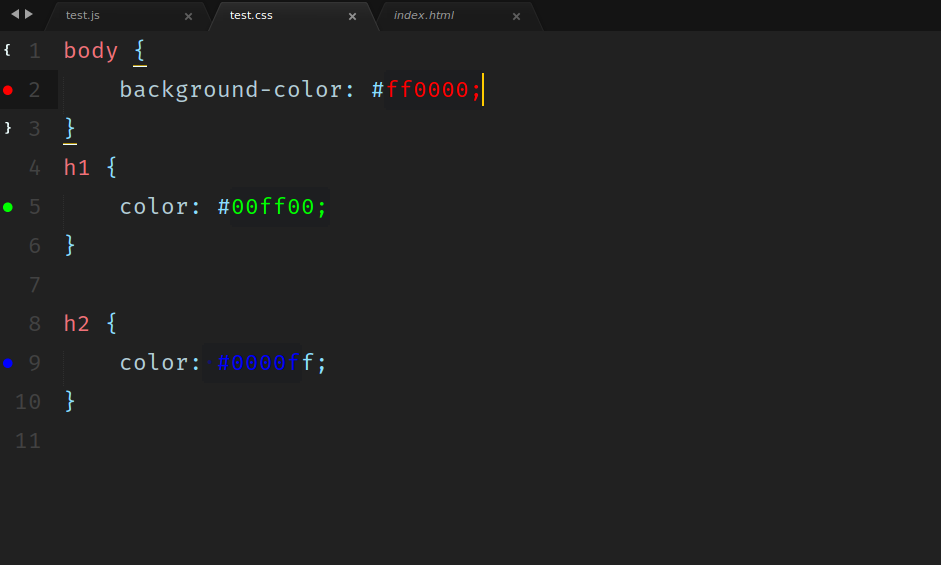Close the test.css tab
941x565 pixels.
(352, 17)
